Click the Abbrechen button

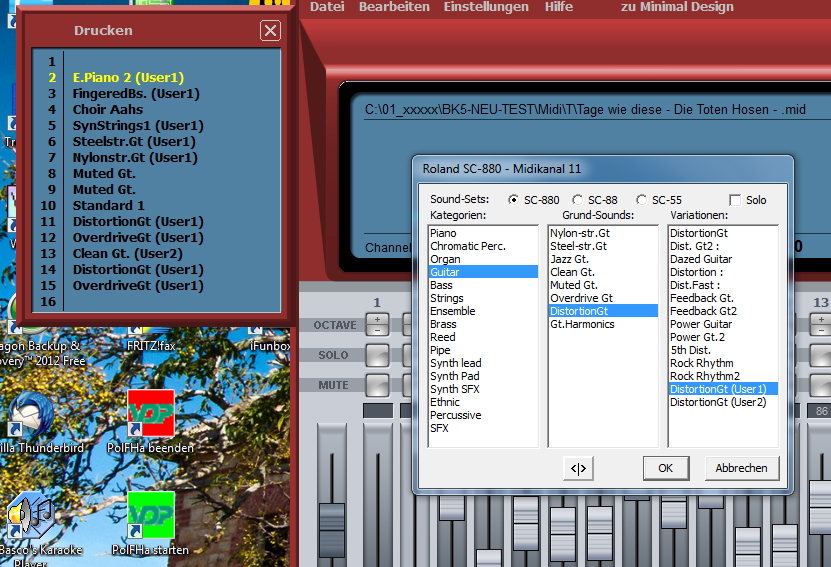[x=741, y=467]
